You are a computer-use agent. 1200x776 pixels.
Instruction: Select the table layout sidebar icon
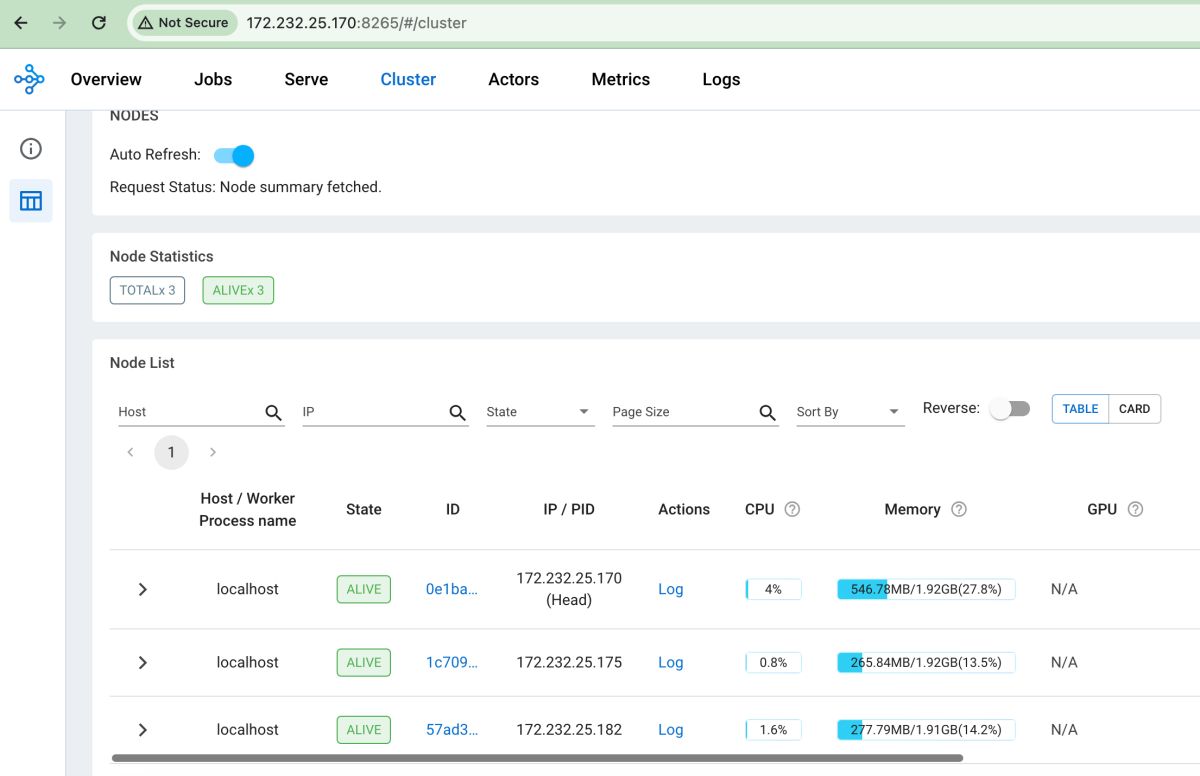click(x=31, y=201)
